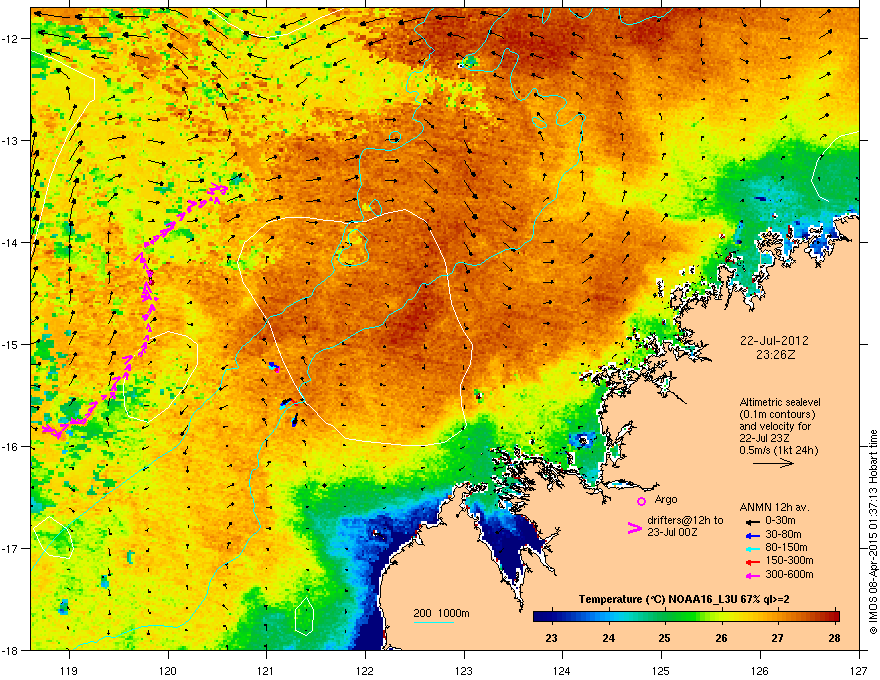Click the latitude axis label -12
880x680 pixels.
click(11, 39)
